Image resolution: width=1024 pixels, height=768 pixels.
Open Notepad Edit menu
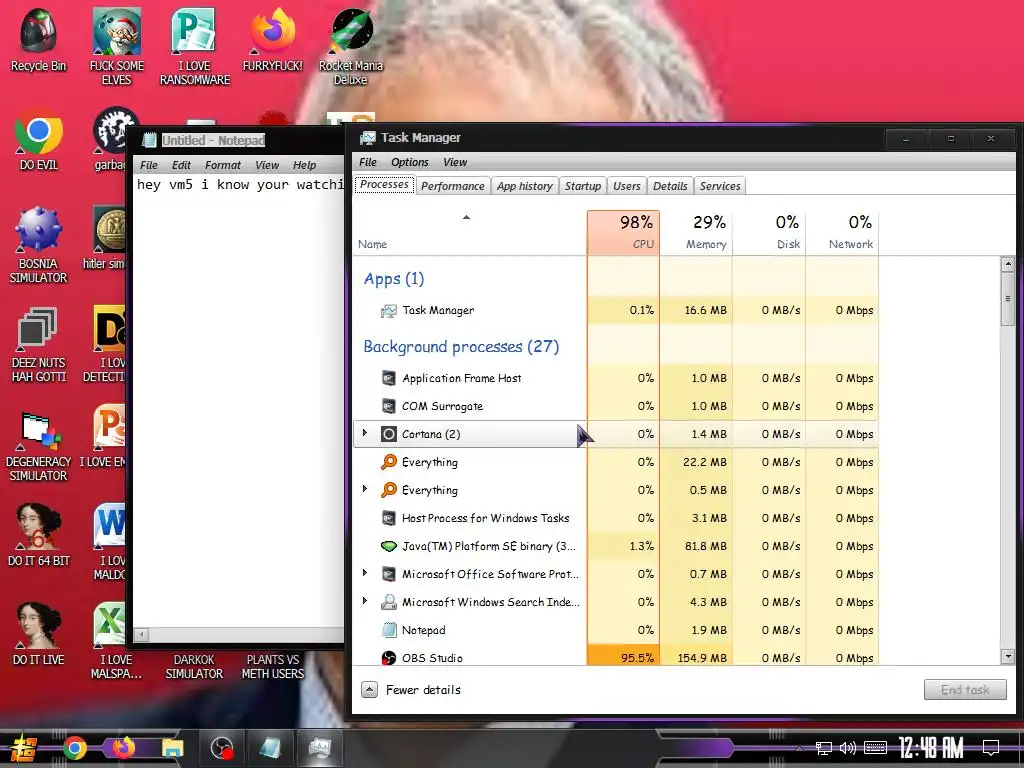[x=181, y=165]
